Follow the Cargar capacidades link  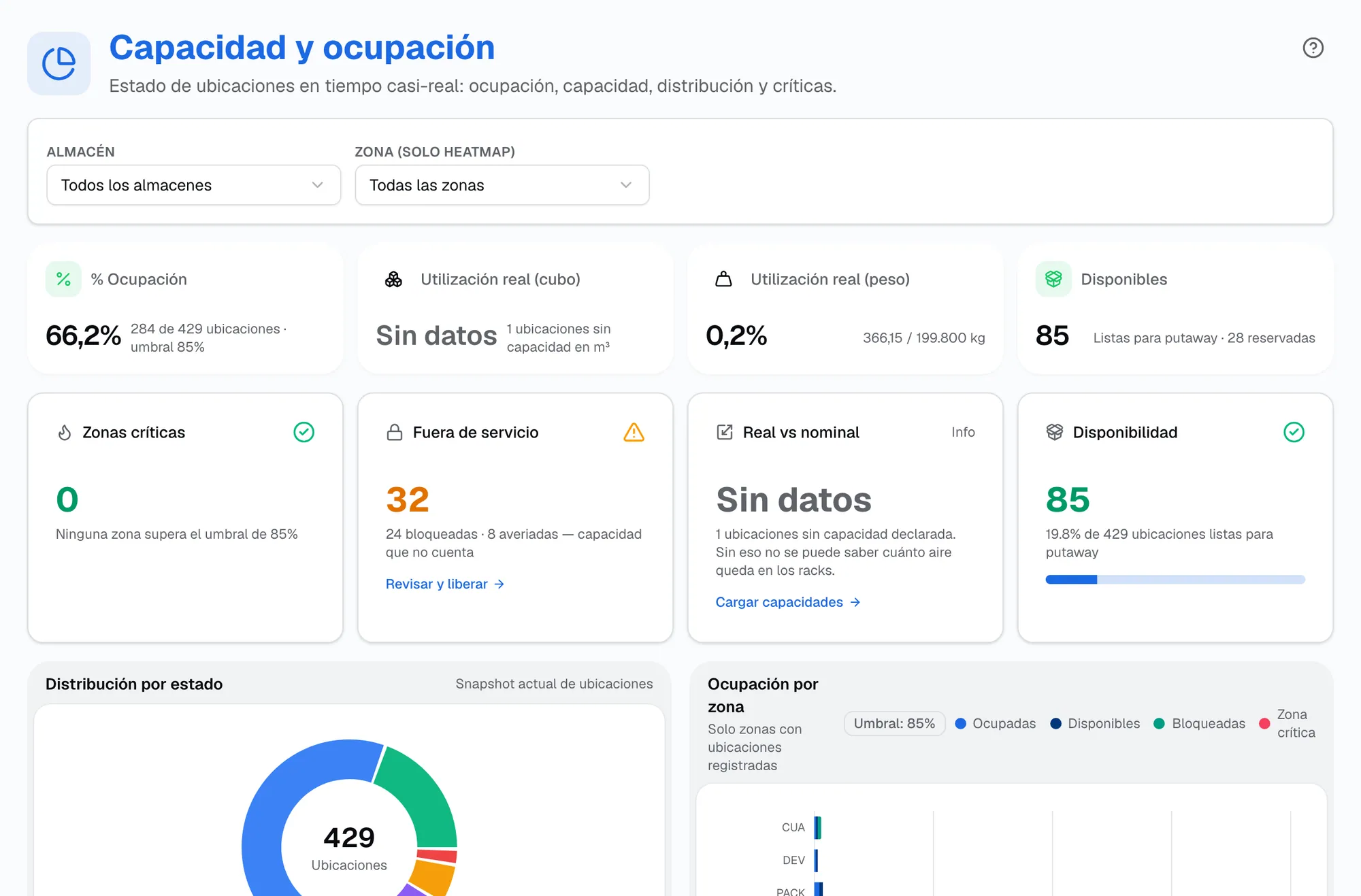[x=788, y=602]
